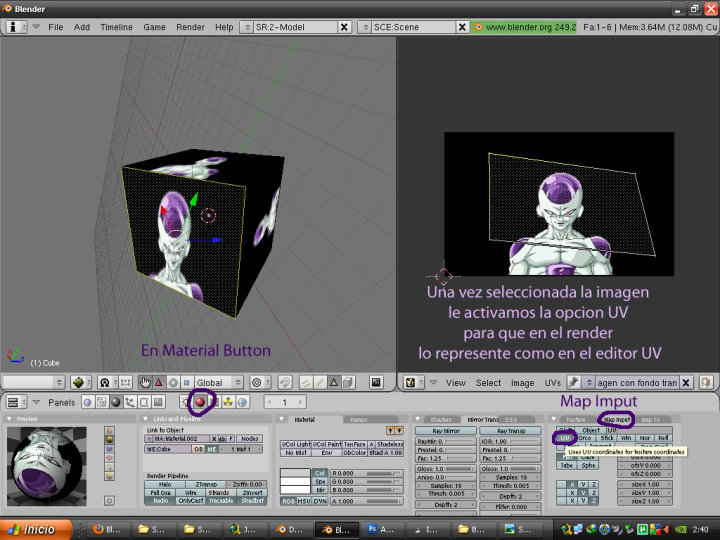Select vertex select mode icon
720x540 pixels.
pos(306,382)
